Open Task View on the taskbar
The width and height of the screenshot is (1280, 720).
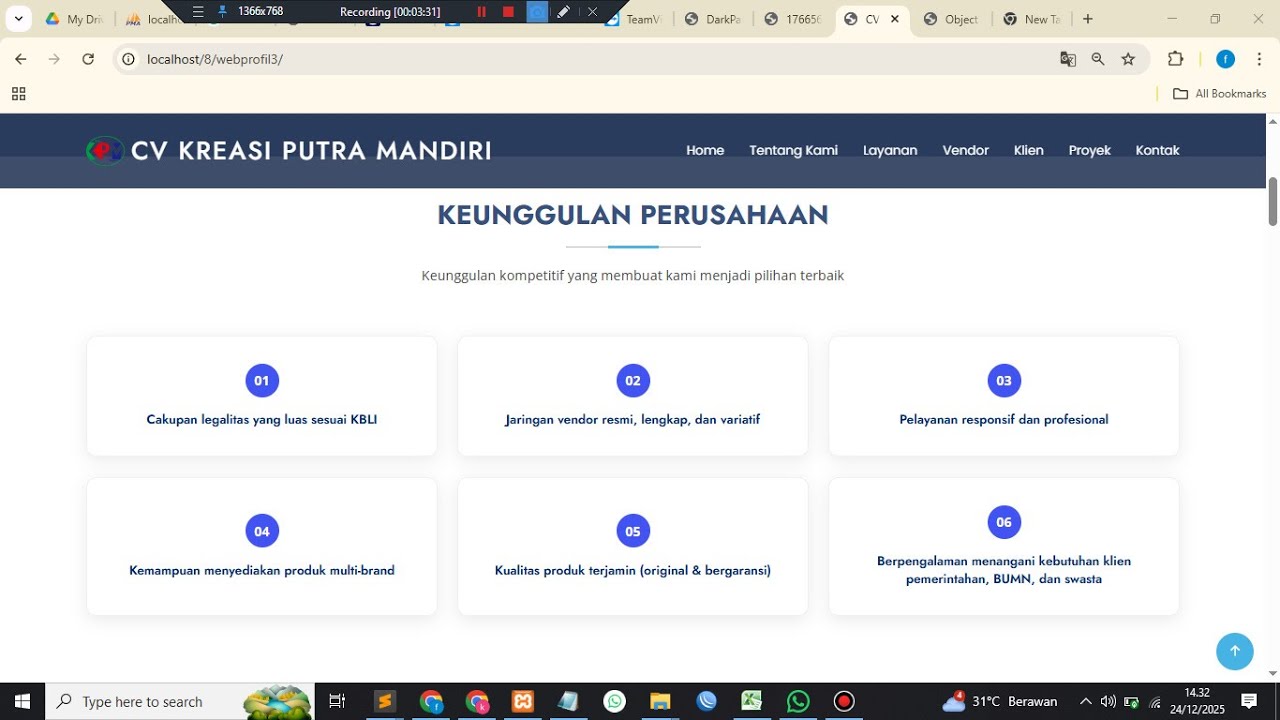pos(337,701)
